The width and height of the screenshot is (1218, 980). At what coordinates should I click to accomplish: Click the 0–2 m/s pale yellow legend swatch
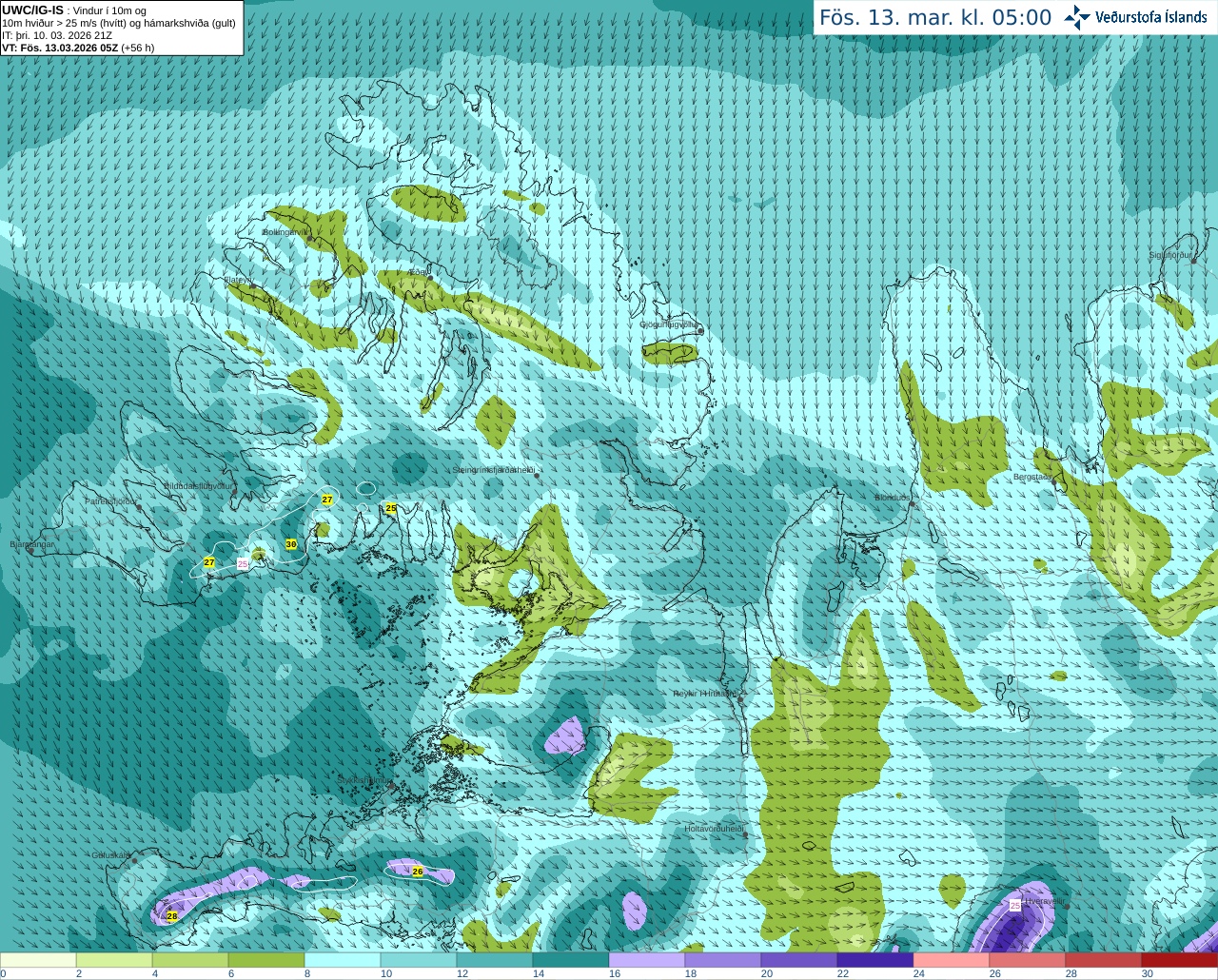pyautogui.click(x=38, y=960)
